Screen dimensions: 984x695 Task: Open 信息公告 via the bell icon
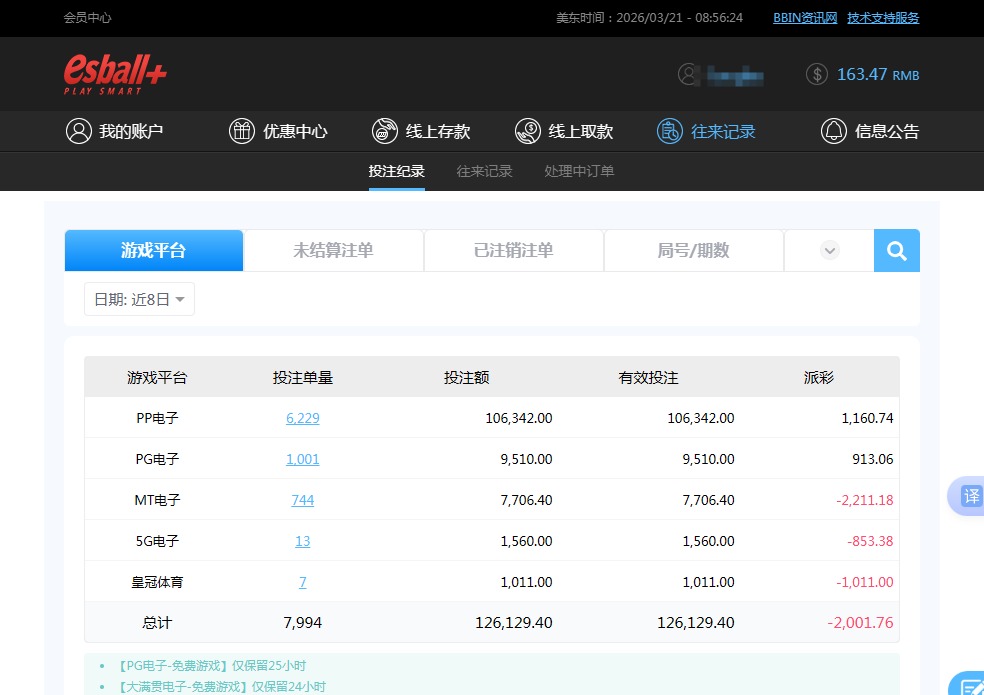coord(832,131)
